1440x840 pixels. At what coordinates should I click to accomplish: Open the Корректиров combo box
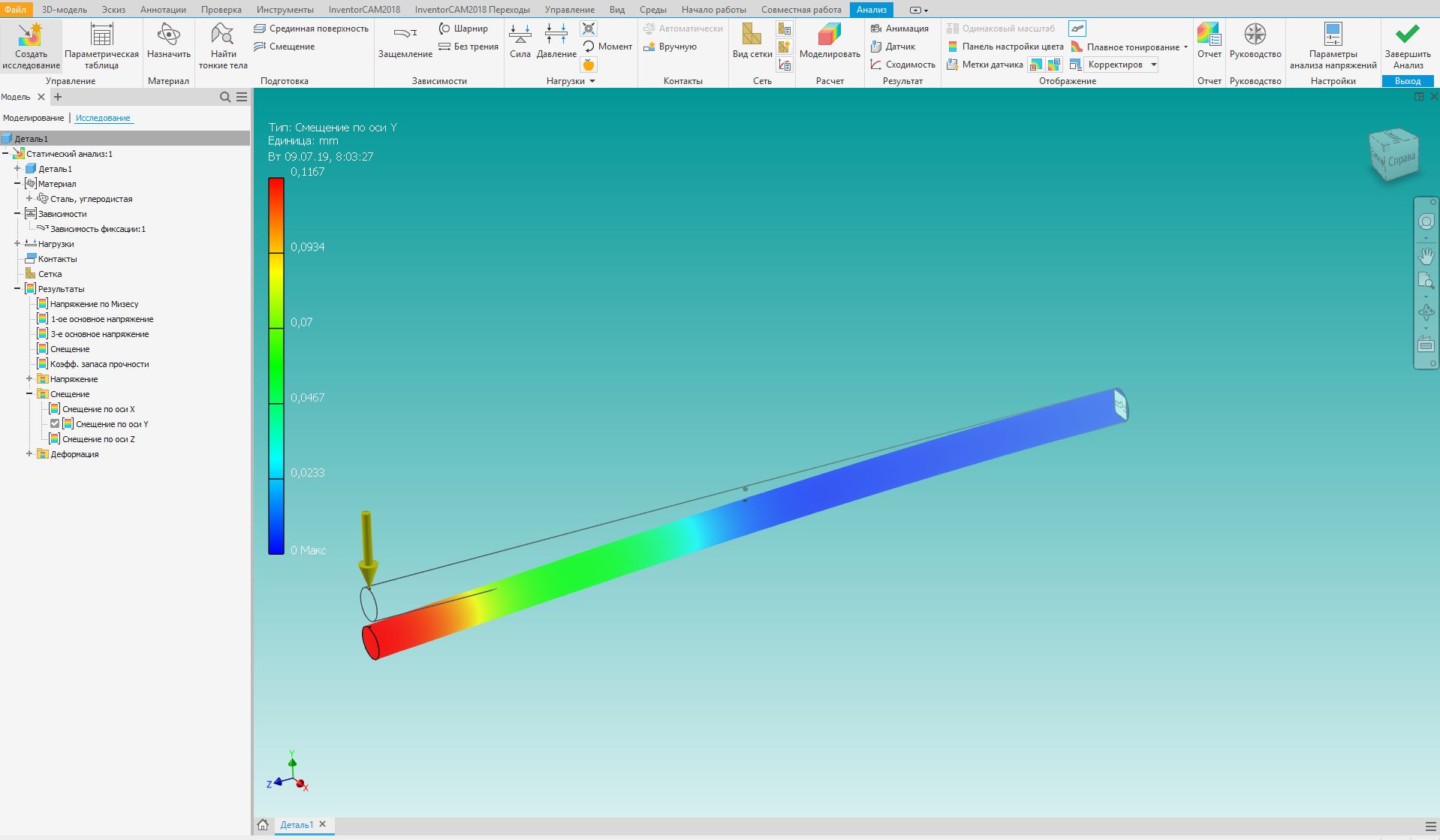coord(1122,65)
